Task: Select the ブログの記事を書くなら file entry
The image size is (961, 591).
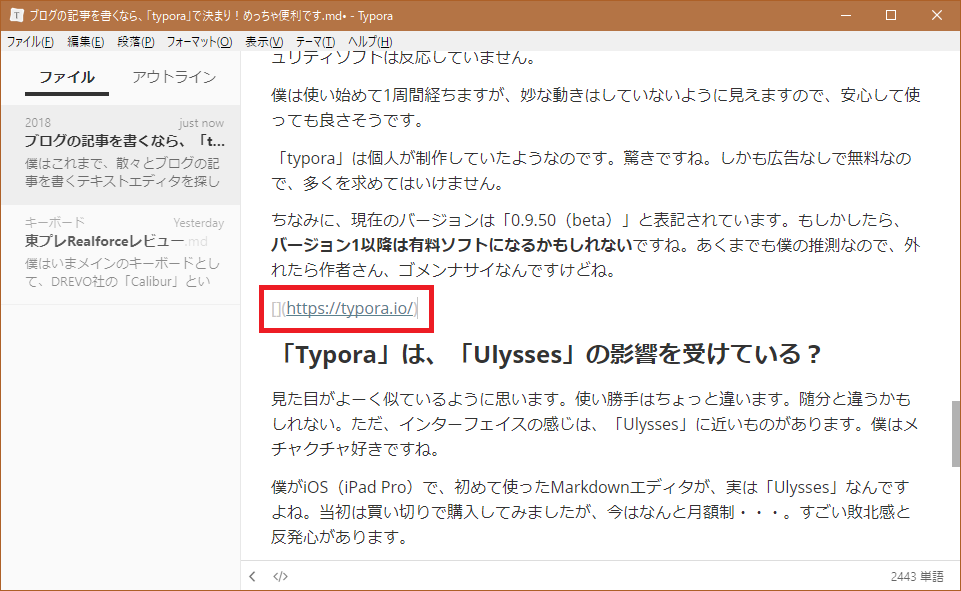Action: [x=121, y=154]
